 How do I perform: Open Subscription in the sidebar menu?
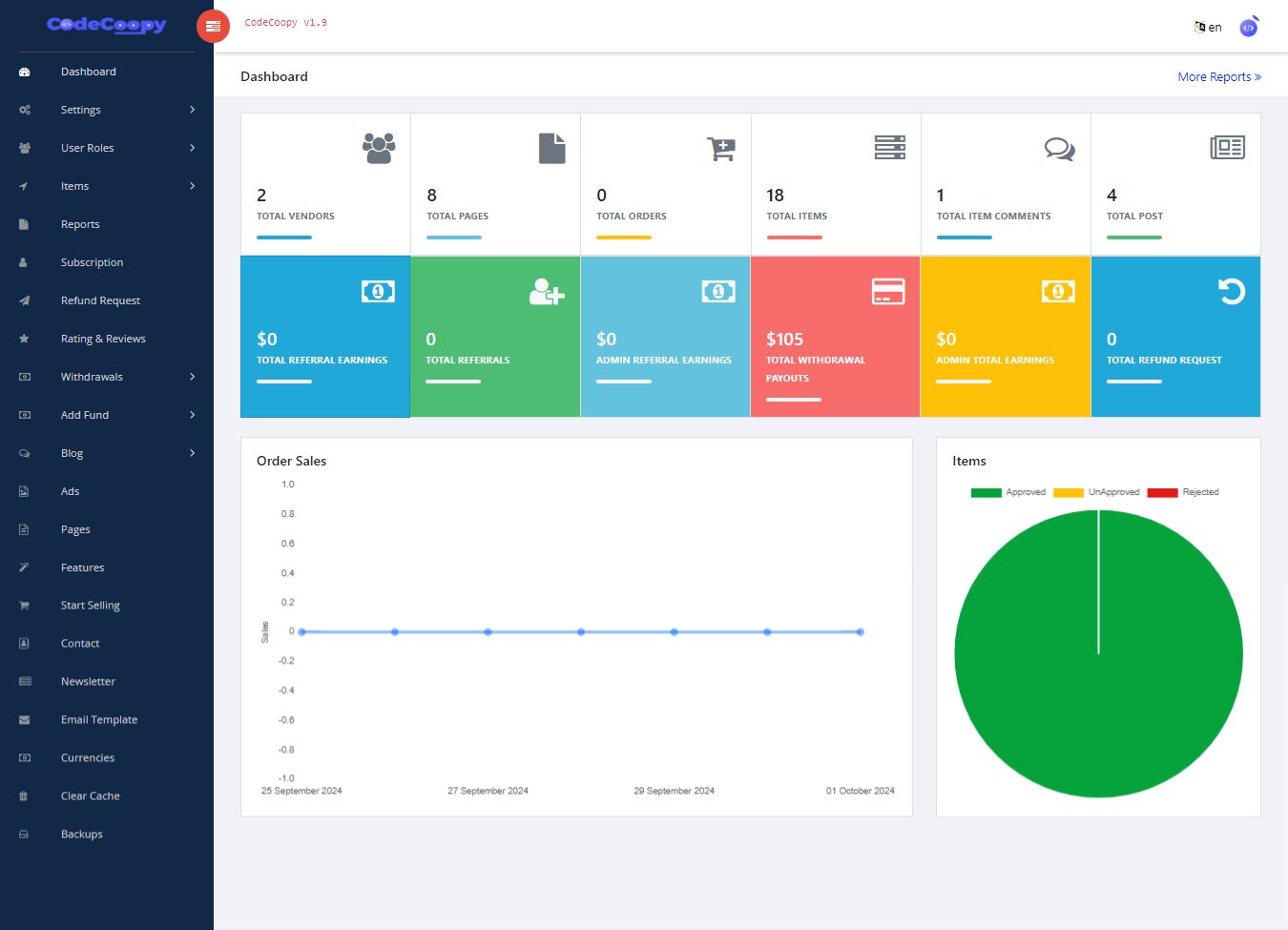pyautogui.click(x=107, y=262)
